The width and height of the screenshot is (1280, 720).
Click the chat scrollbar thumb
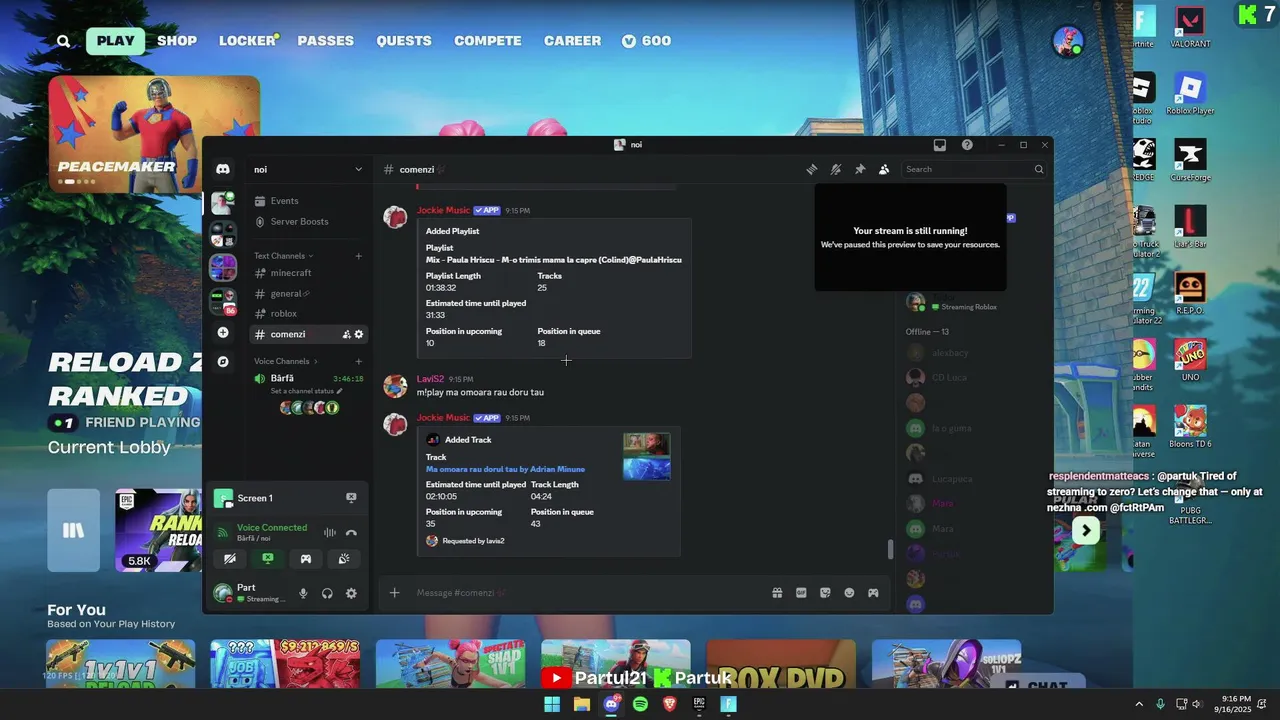[890, 549]
